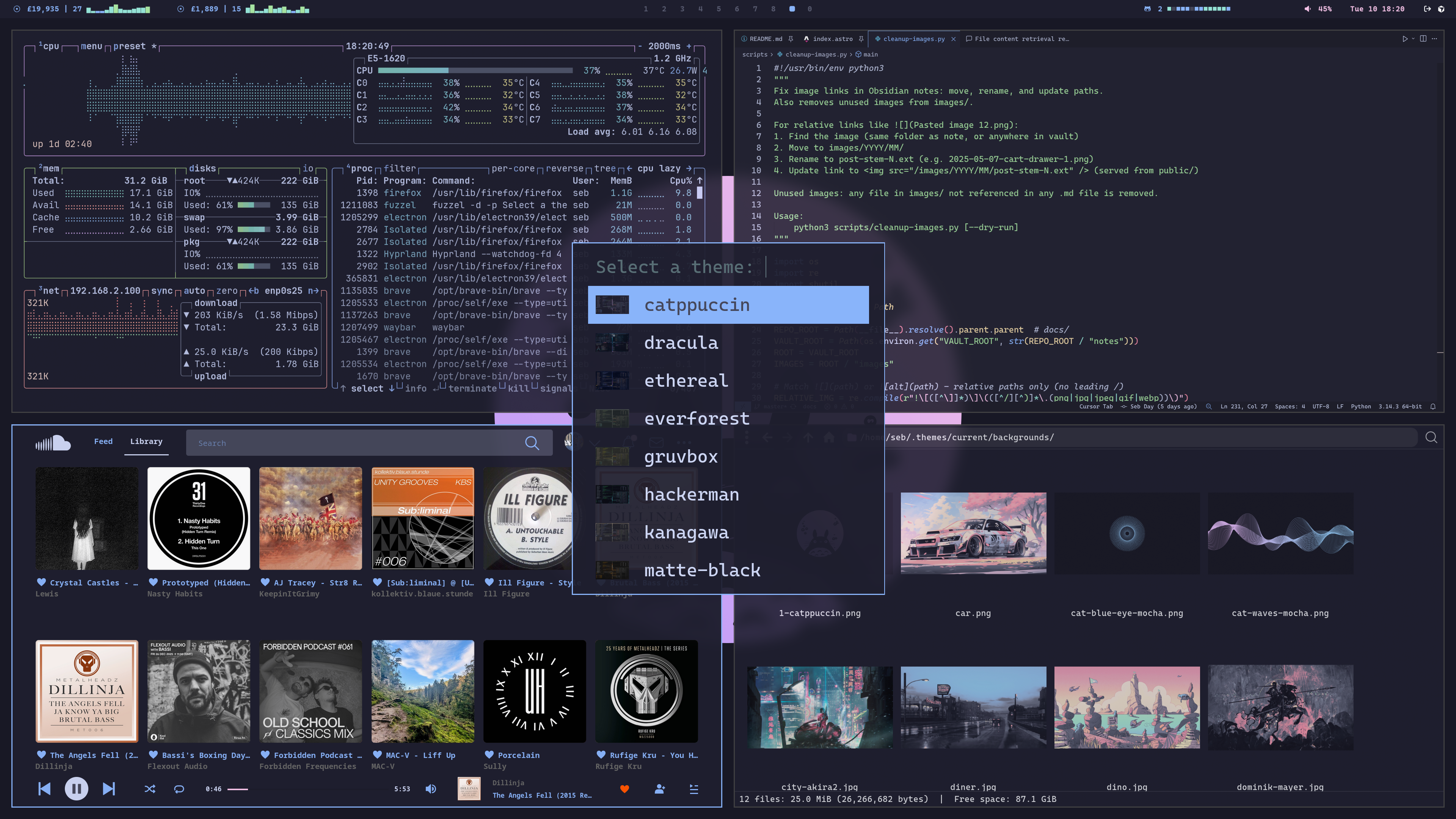Viewport: 1456px width, 819px height.
Task: Click the file manager search icon
Action: (1431, 438)
